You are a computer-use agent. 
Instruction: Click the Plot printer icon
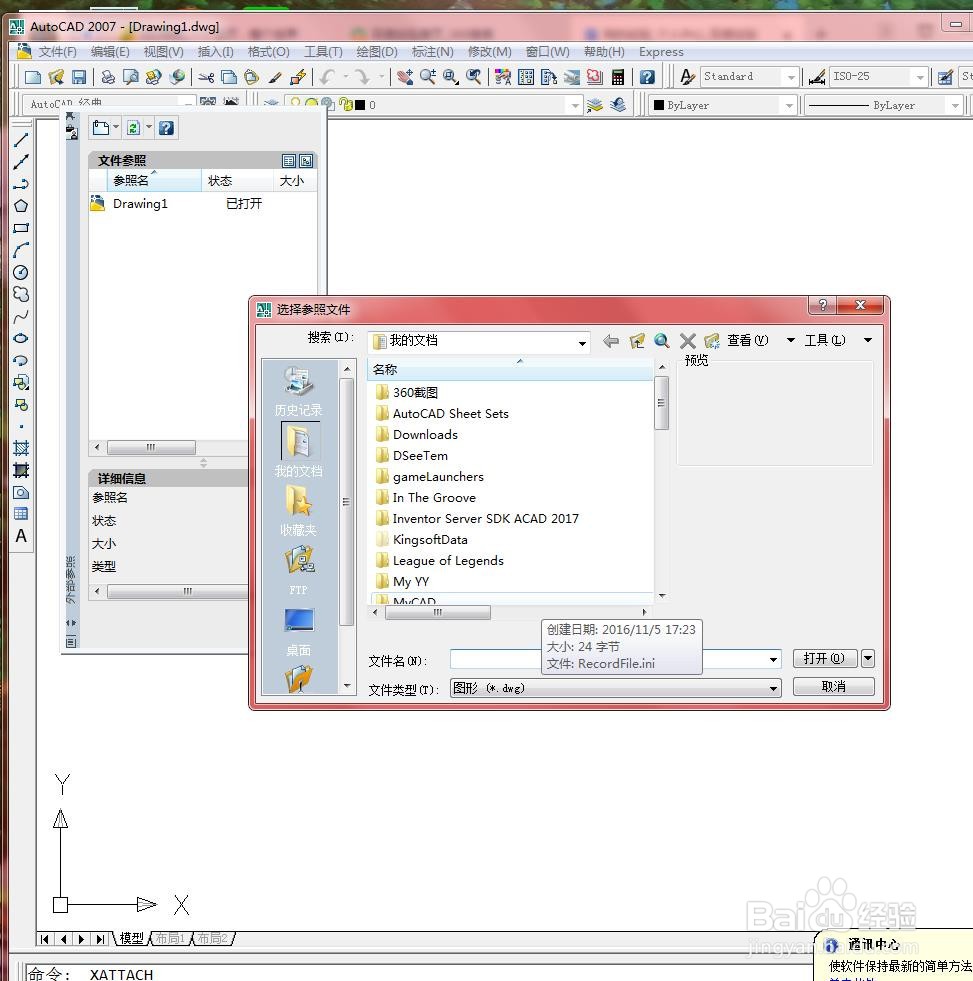pos(108,77)
